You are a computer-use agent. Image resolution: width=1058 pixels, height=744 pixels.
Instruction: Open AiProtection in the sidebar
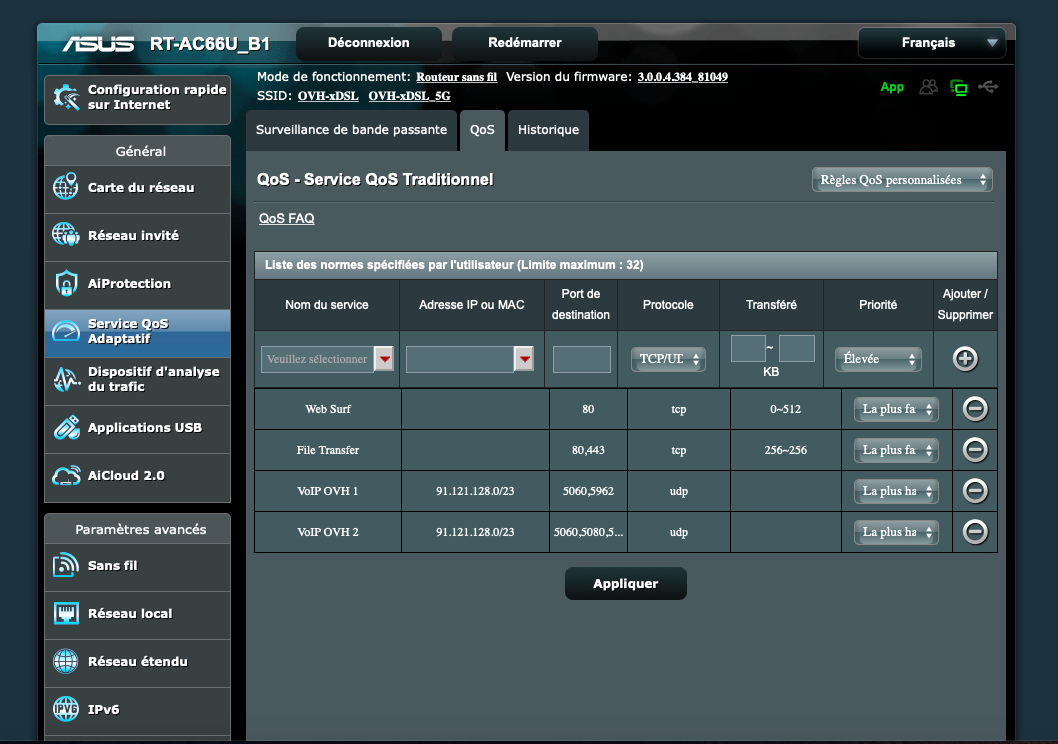129,284
